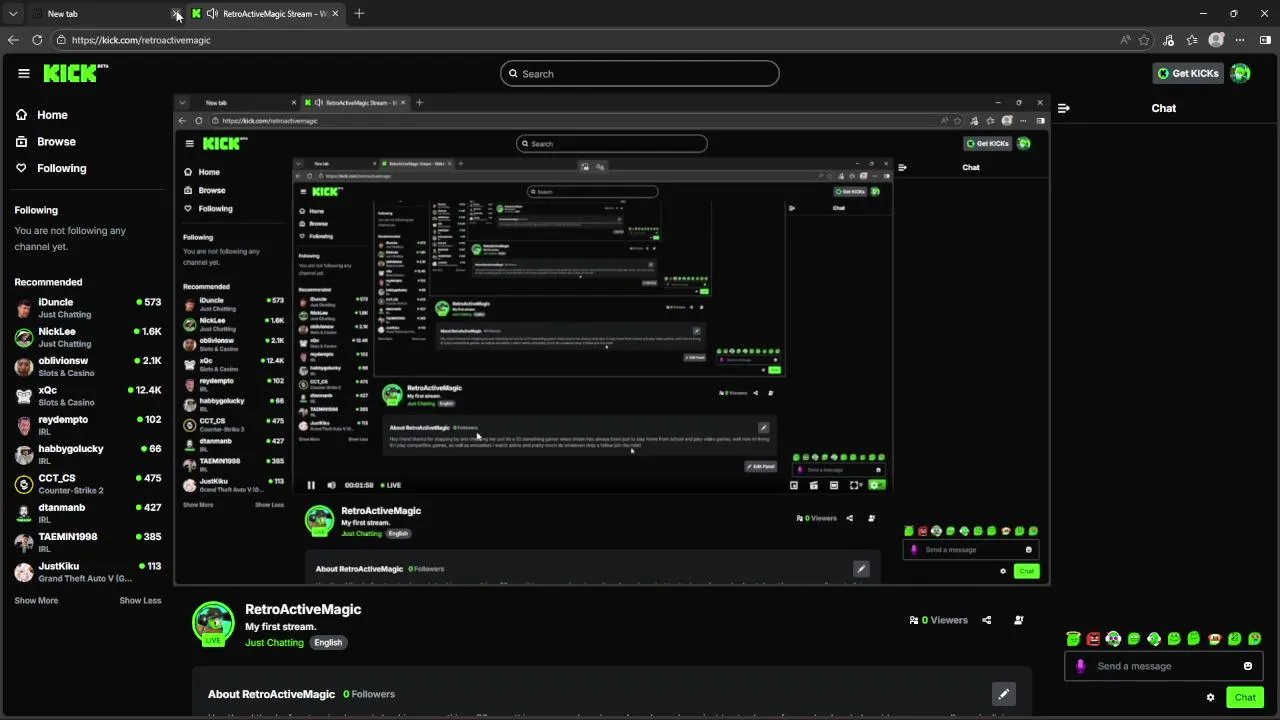The width and height of the screenshot is (1280, 720).
Task: Open browser tab search dropdown
Action: 13,14
